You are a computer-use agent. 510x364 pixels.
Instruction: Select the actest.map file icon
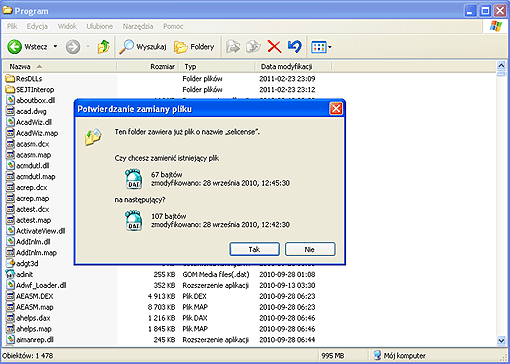pyautogui.click(x=11, y=220)
